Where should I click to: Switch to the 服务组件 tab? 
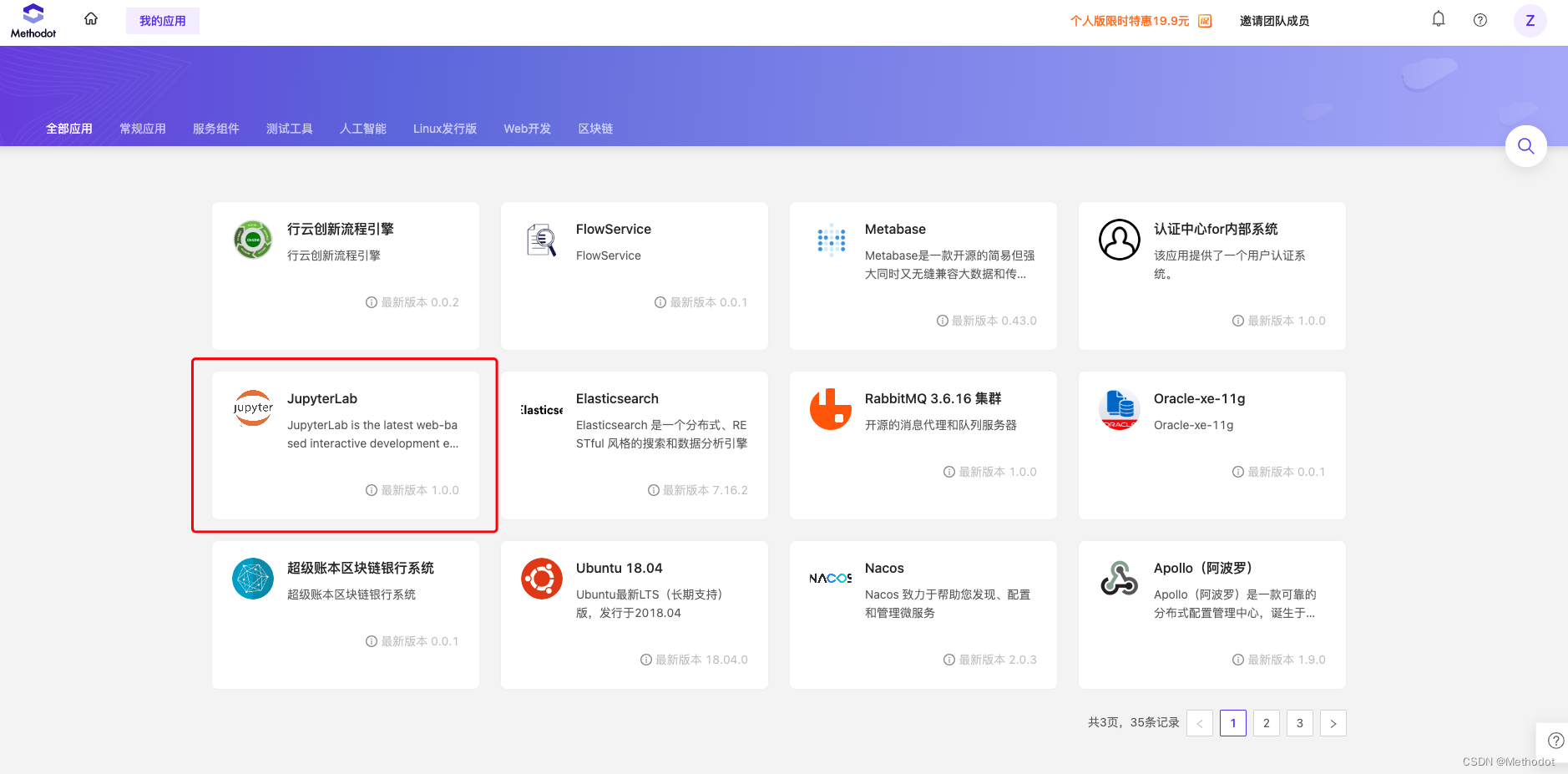click(216, 129)
